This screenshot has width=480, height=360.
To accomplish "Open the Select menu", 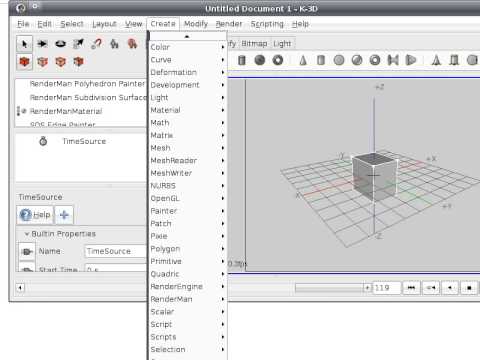I will [72, 24].
